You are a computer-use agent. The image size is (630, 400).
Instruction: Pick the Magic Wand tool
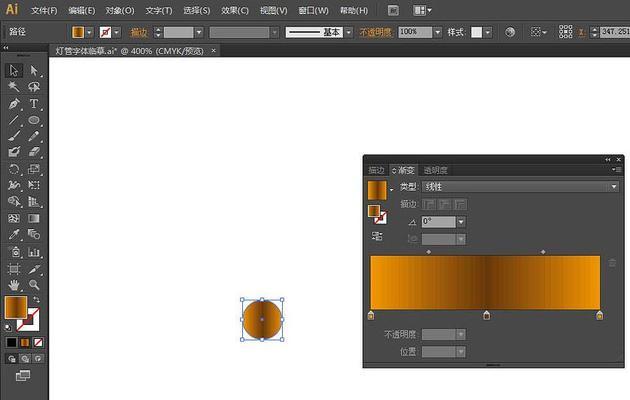14,87
